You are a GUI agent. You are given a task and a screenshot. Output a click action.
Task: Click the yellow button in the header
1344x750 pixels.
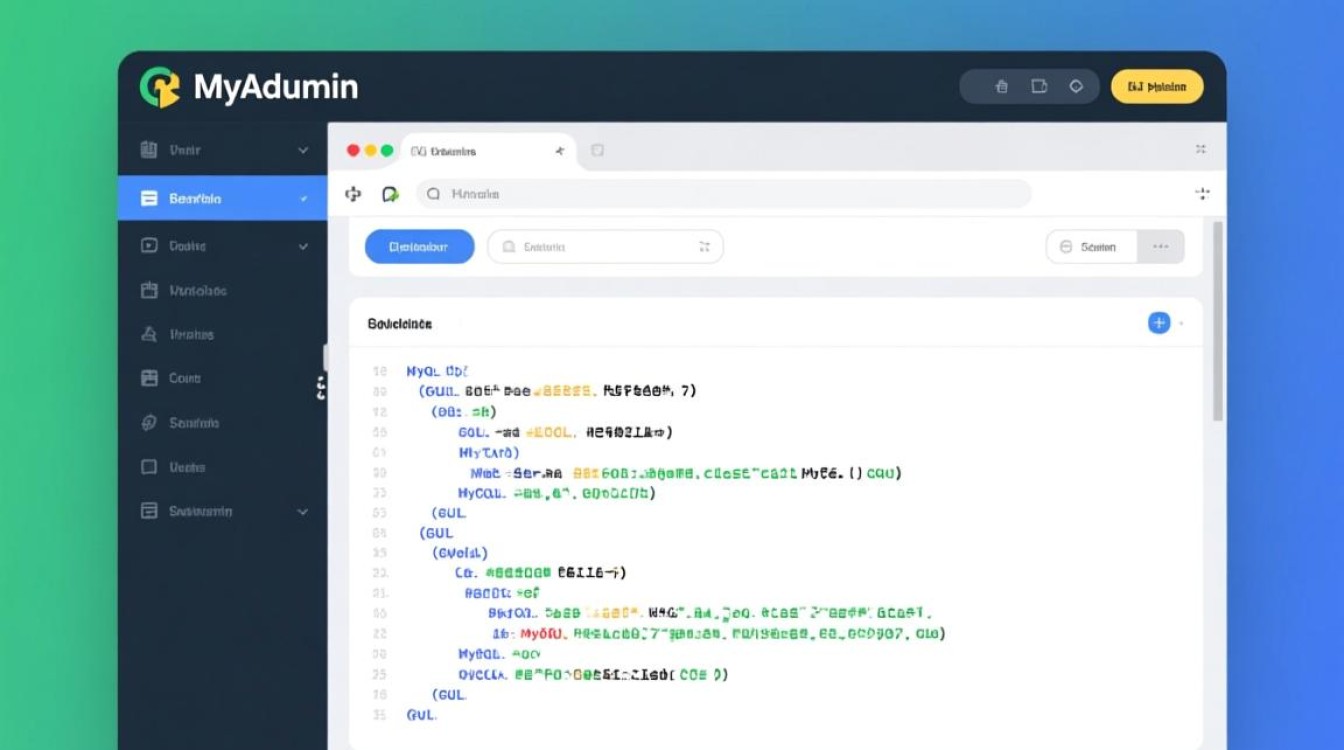[x=1156, y=87]
